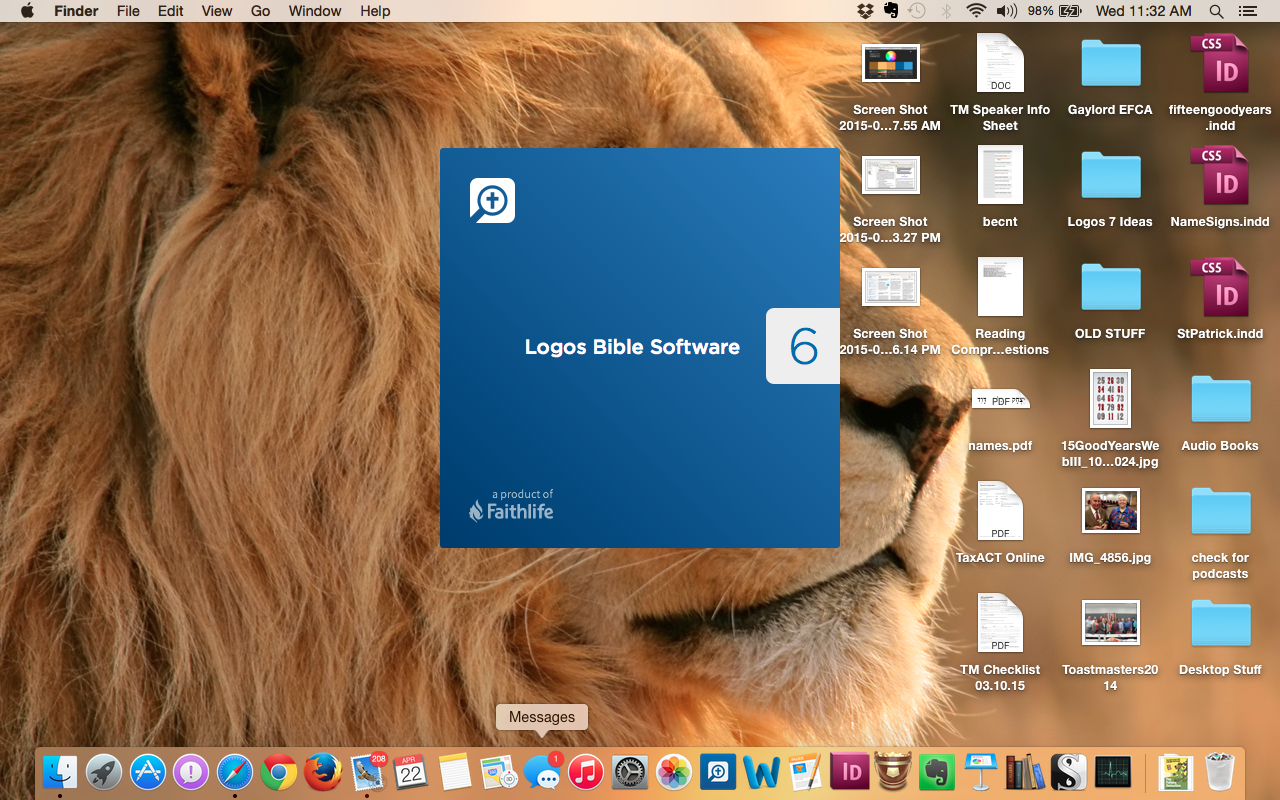Open the Trash in the Dock
Image resolution: width=1280 pixels, height=800 pixels.
1220,772
